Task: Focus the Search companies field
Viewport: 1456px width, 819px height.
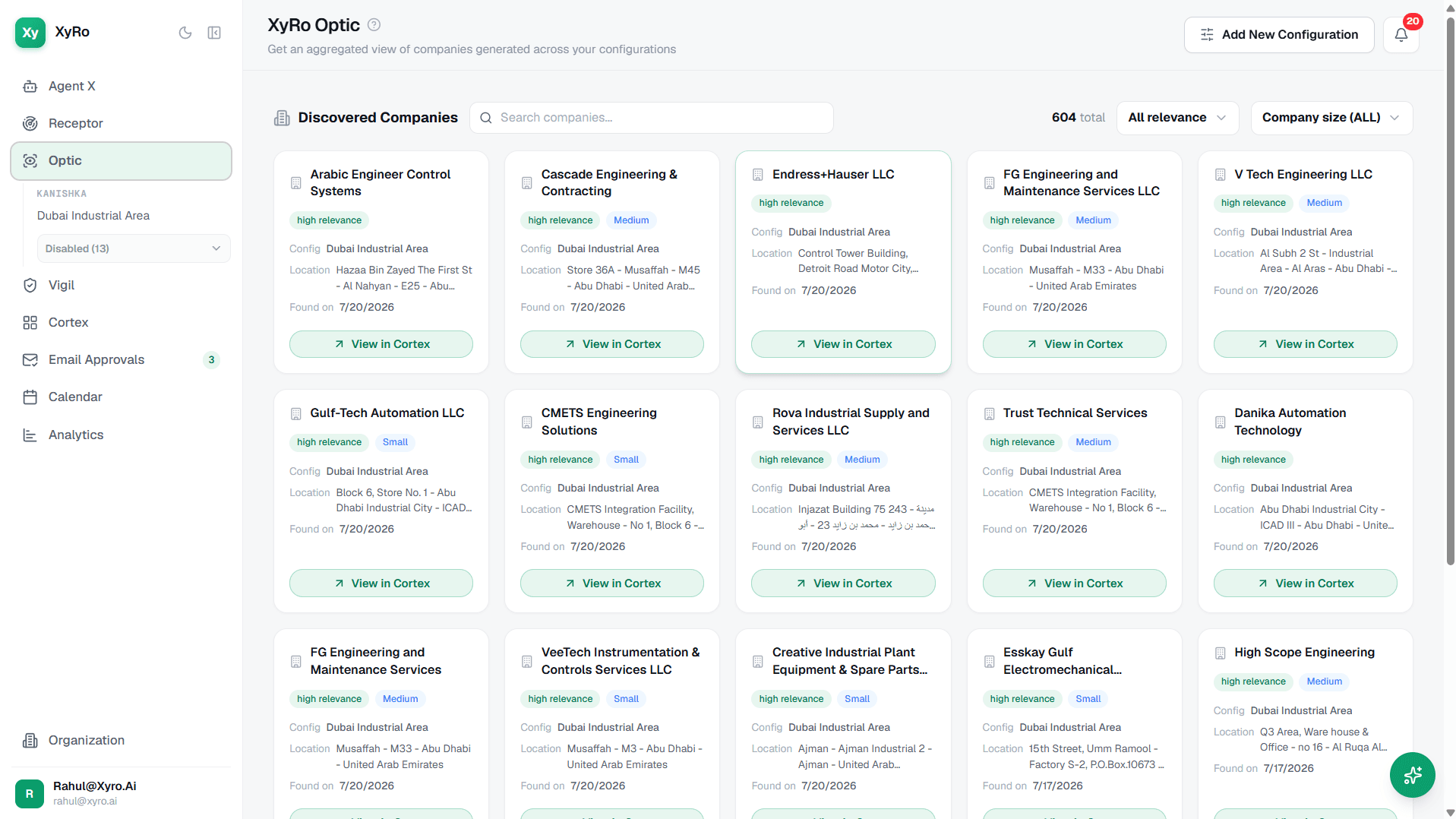Action: pyautogui.click(x=651, y=118)
